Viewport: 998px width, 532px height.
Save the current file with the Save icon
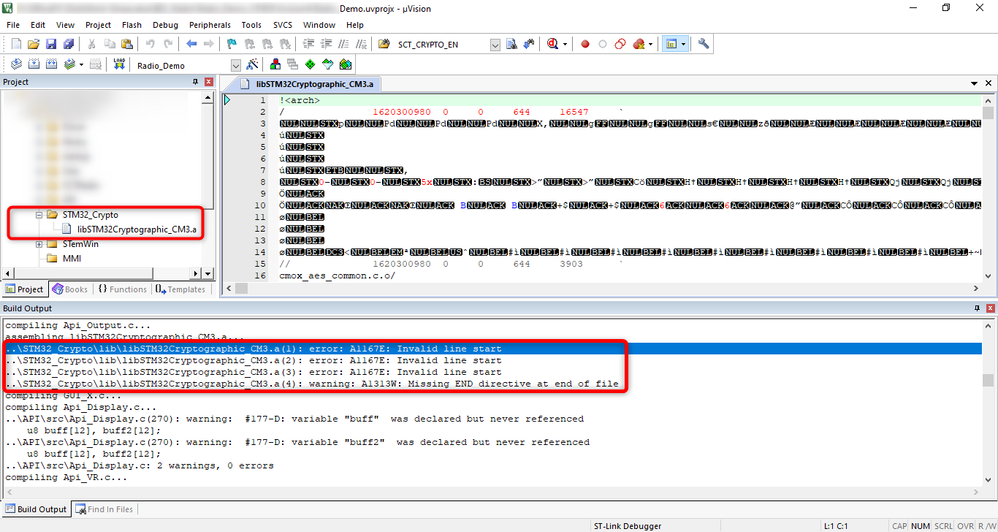click(50, 45)
